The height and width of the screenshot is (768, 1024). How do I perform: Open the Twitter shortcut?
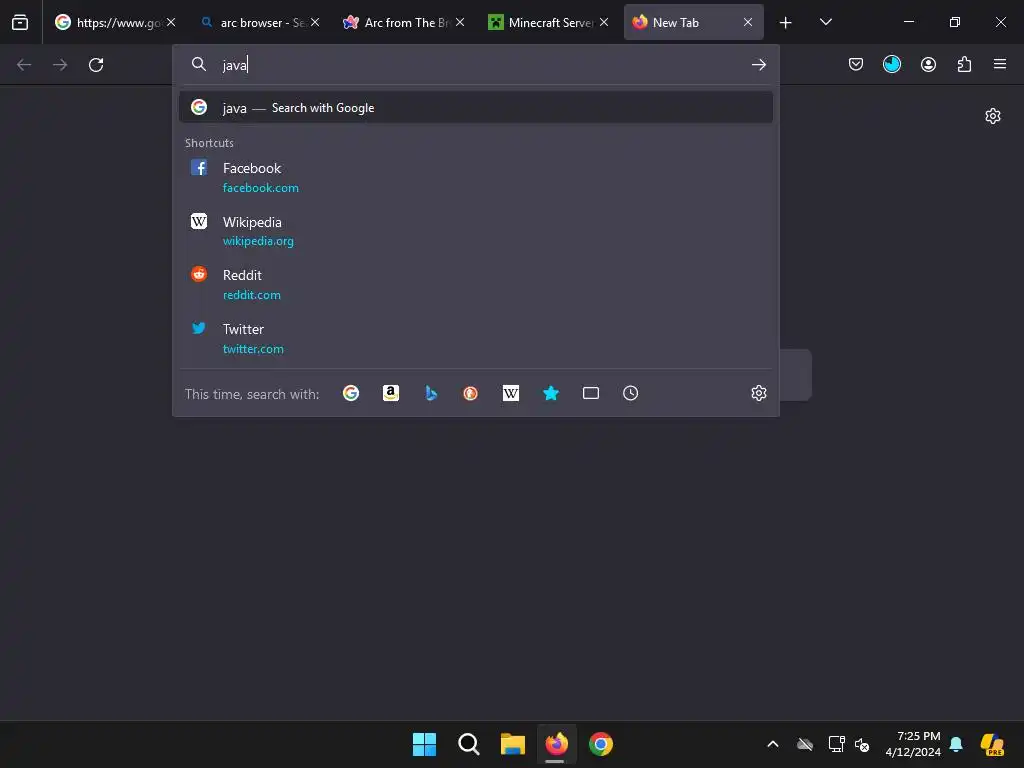coord(475,338)
